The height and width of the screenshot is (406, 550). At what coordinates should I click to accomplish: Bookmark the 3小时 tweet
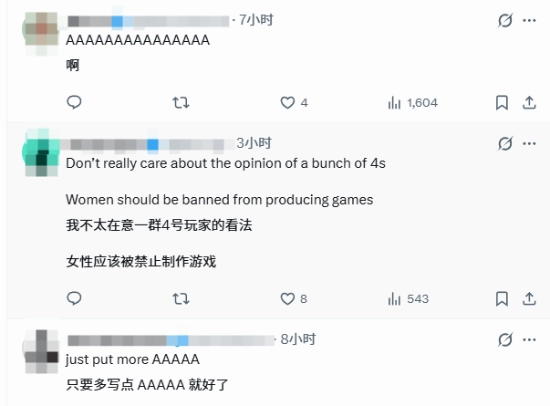click(x=502, y=299)
